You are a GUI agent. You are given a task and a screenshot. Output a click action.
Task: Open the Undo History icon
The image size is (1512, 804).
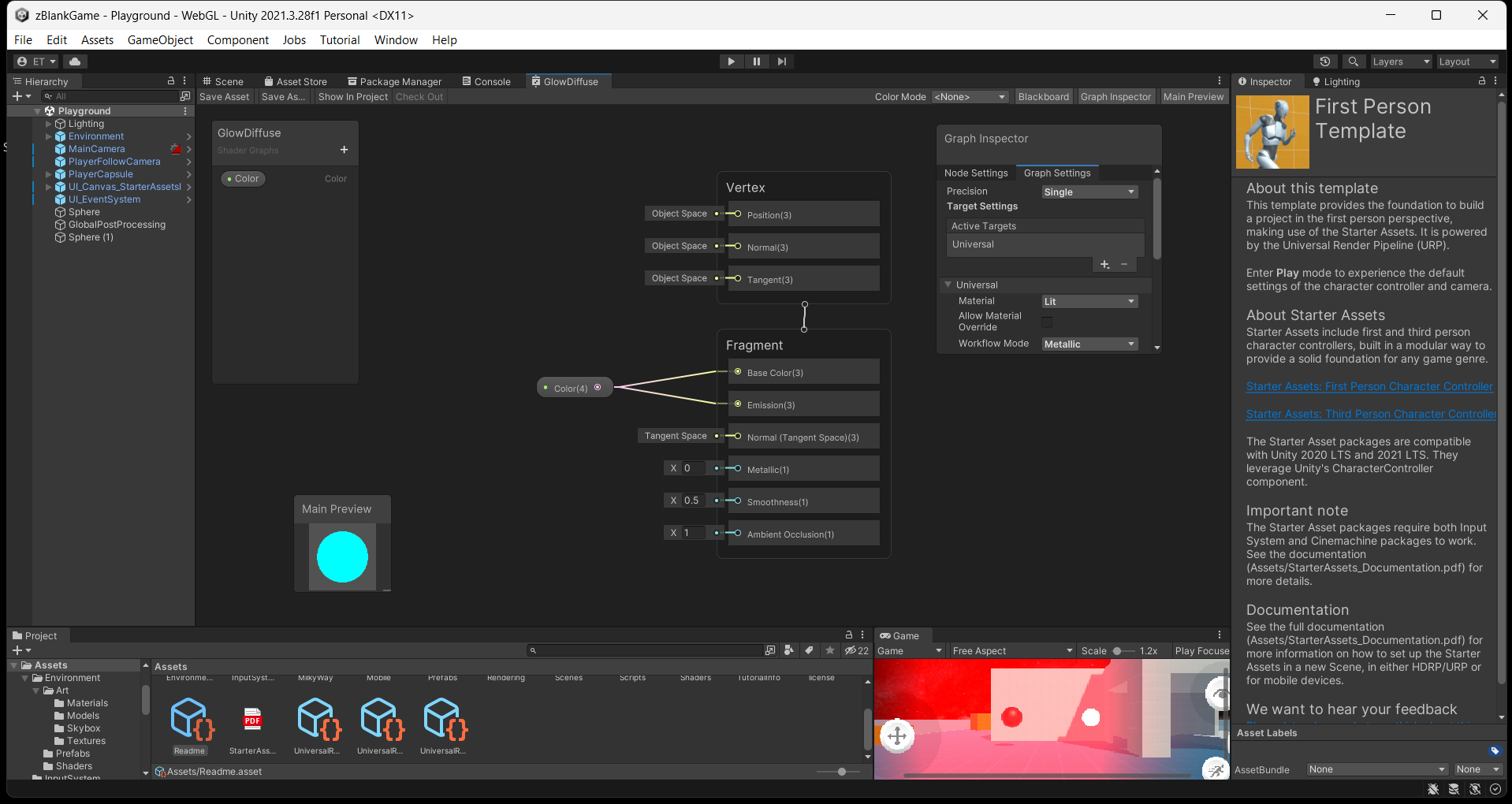(x=1325, y=61)
